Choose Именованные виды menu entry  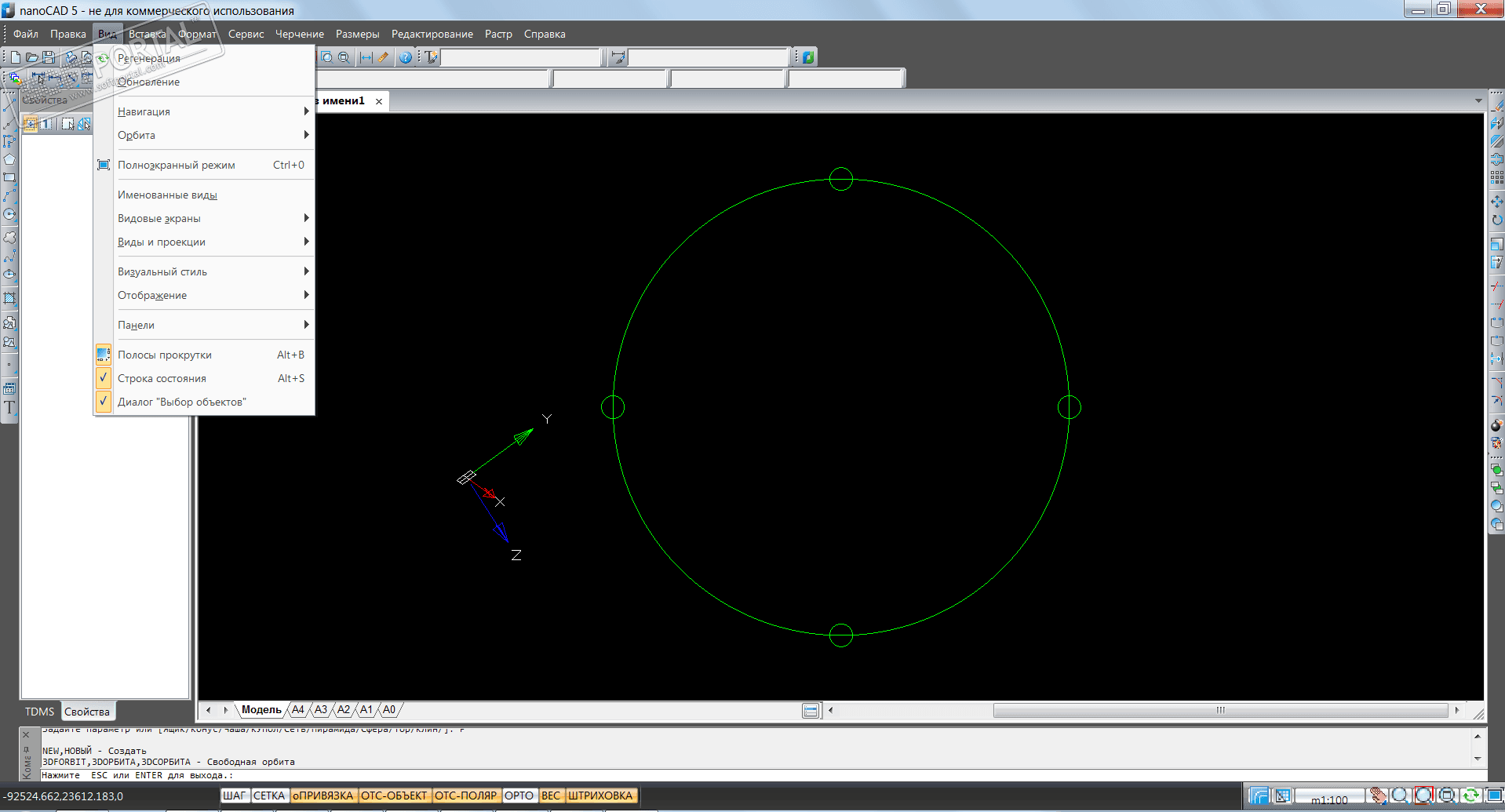pos(204,195)
